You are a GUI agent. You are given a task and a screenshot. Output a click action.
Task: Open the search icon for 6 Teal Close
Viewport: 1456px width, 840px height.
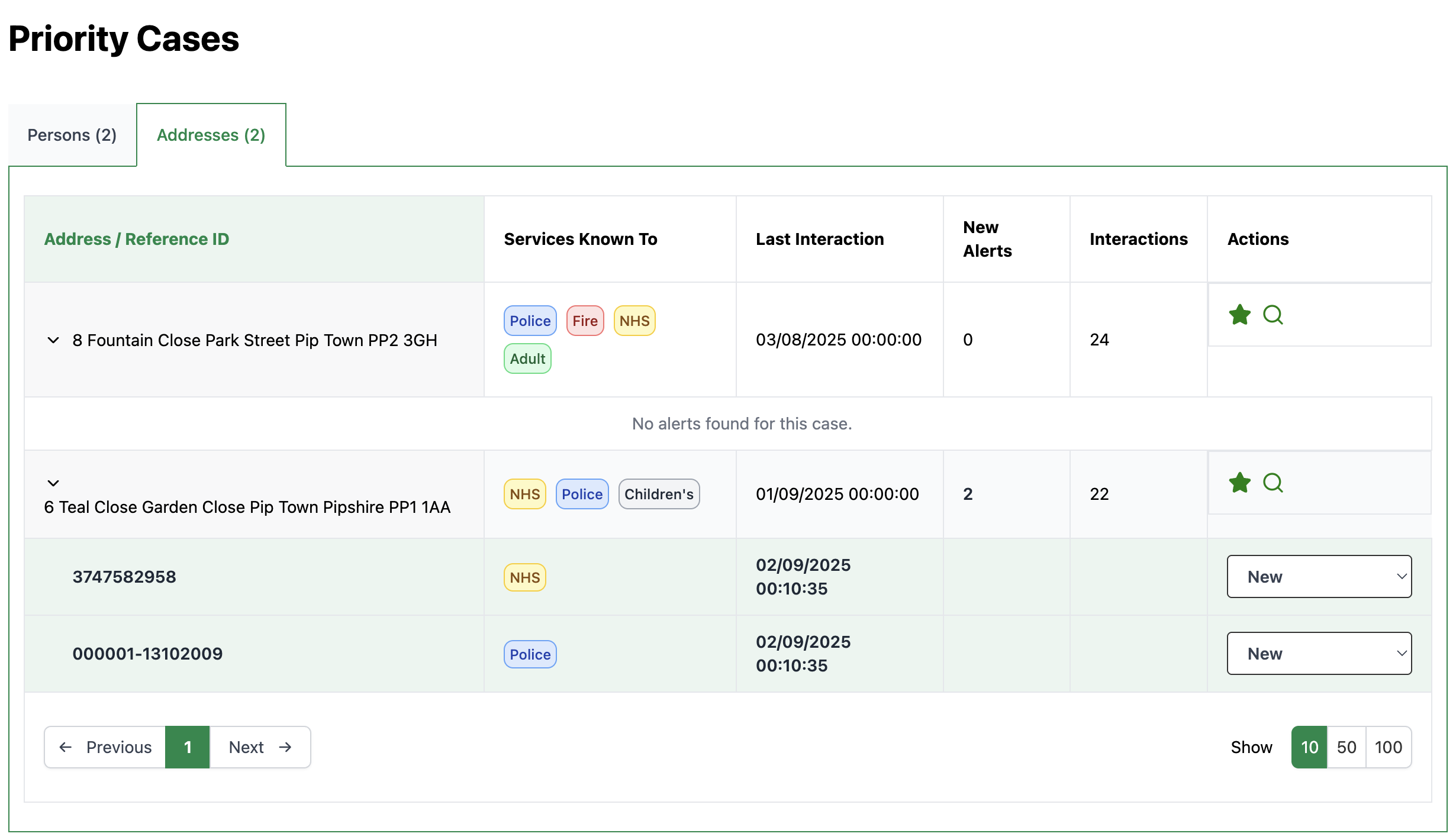pos(1273,483)
